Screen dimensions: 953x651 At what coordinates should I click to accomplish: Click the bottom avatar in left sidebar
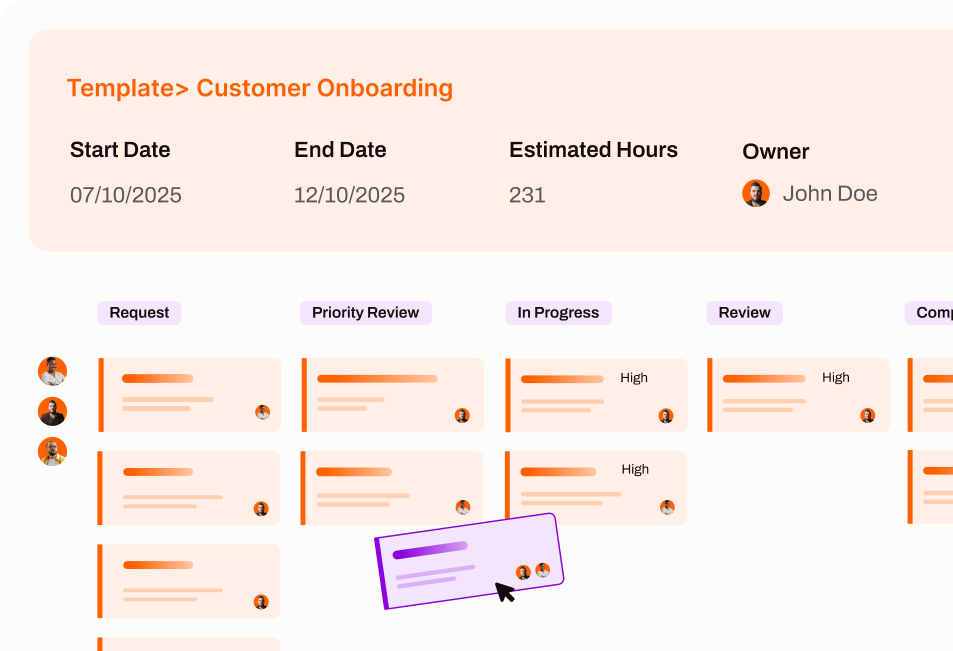52,452
